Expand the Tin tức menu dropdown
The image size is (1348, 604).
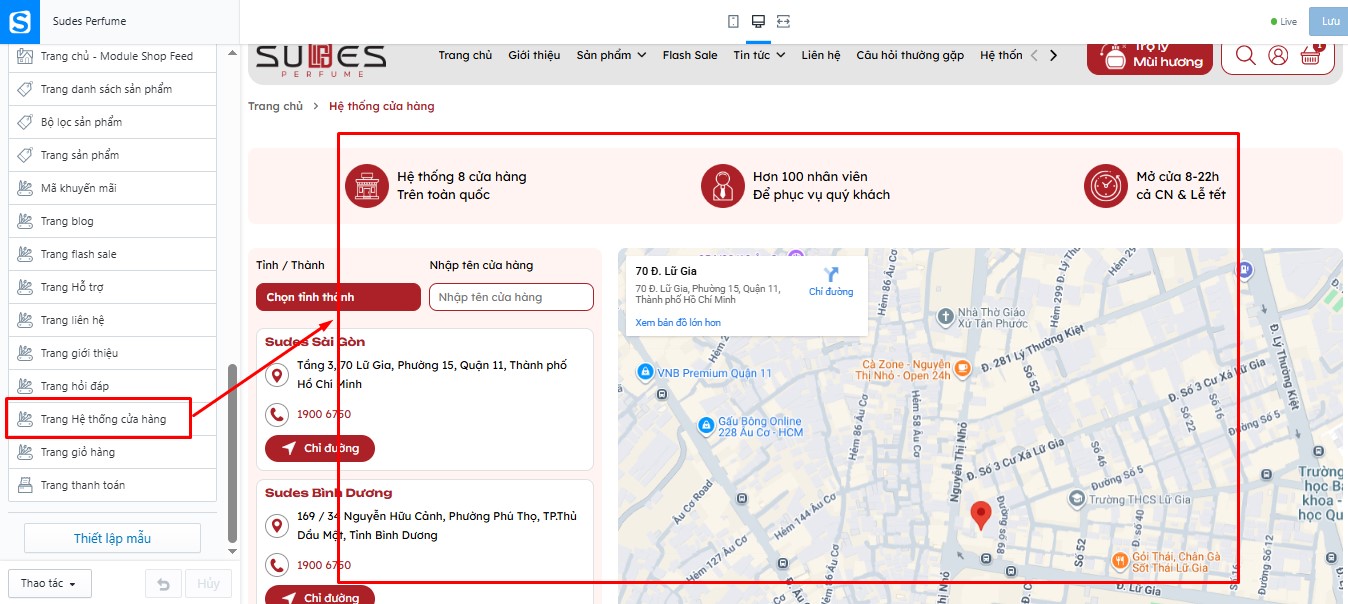pyautogui.click(x=759, y=55)
